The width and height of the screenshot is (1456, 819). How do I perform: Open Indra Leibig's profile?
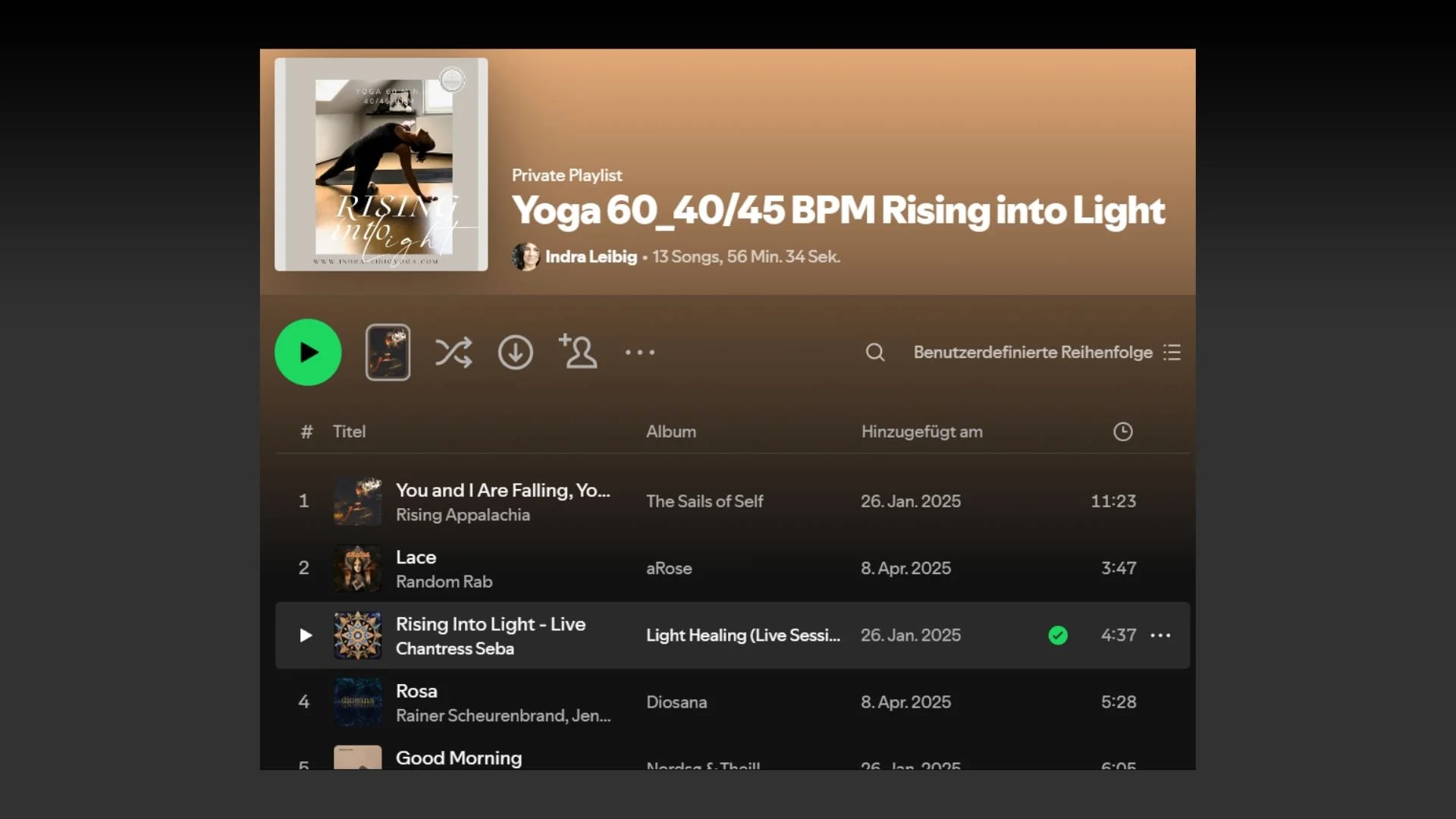591,257
